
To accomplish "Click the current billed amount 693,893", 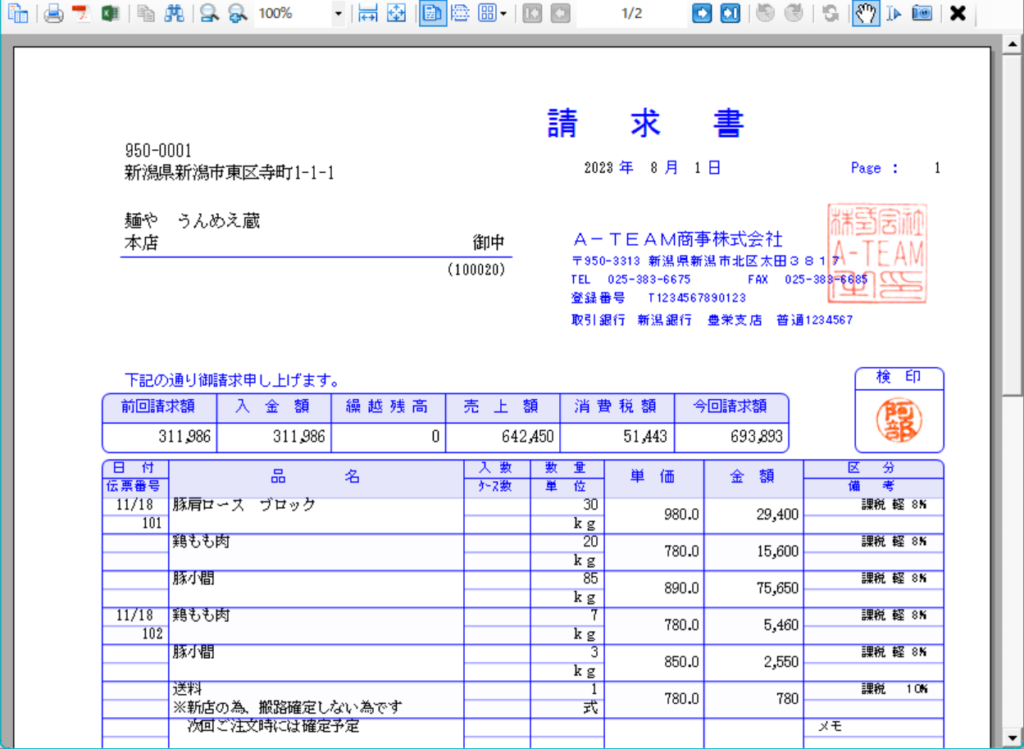I will click(x=756, y=436).
